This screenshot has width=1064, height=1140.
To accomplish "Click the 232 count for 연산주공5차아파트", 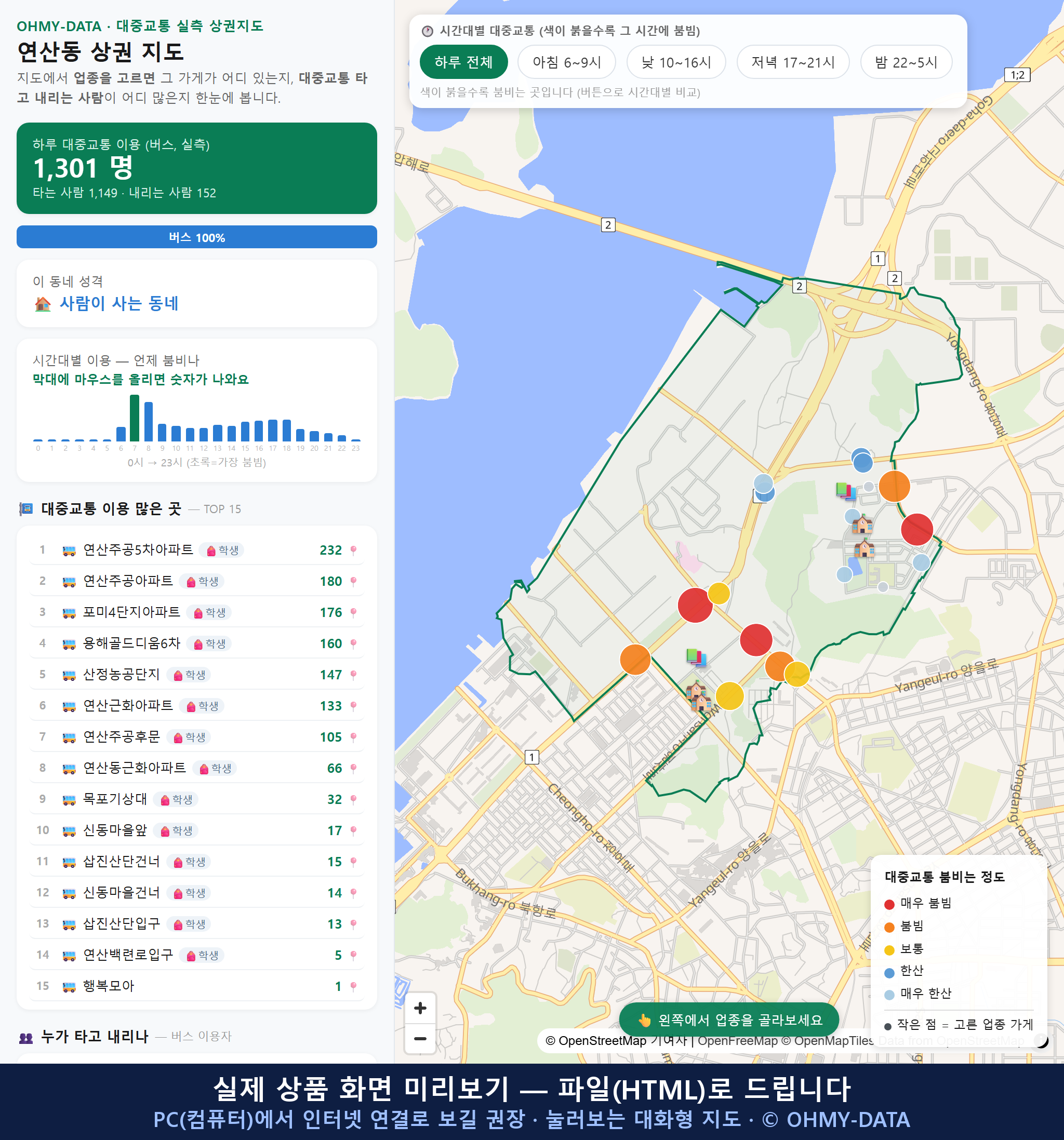I will click(x=330, y=551).
